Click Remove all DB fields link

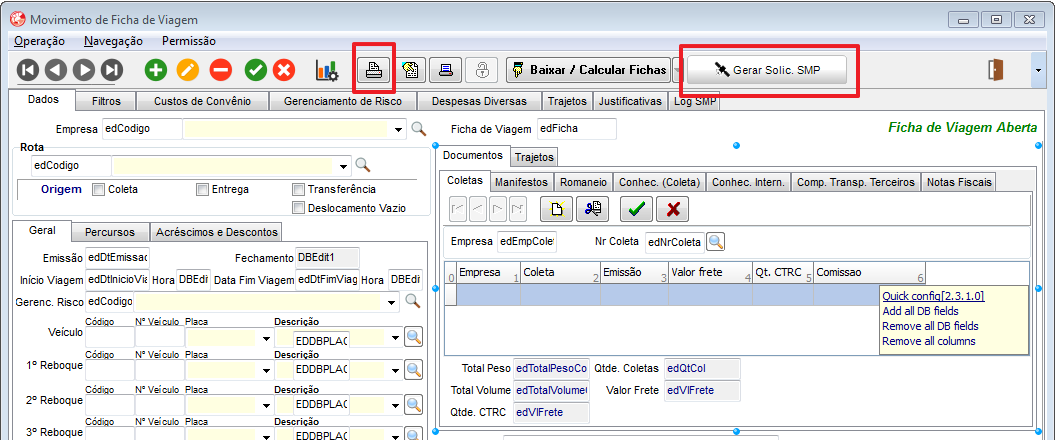(930, 326)
